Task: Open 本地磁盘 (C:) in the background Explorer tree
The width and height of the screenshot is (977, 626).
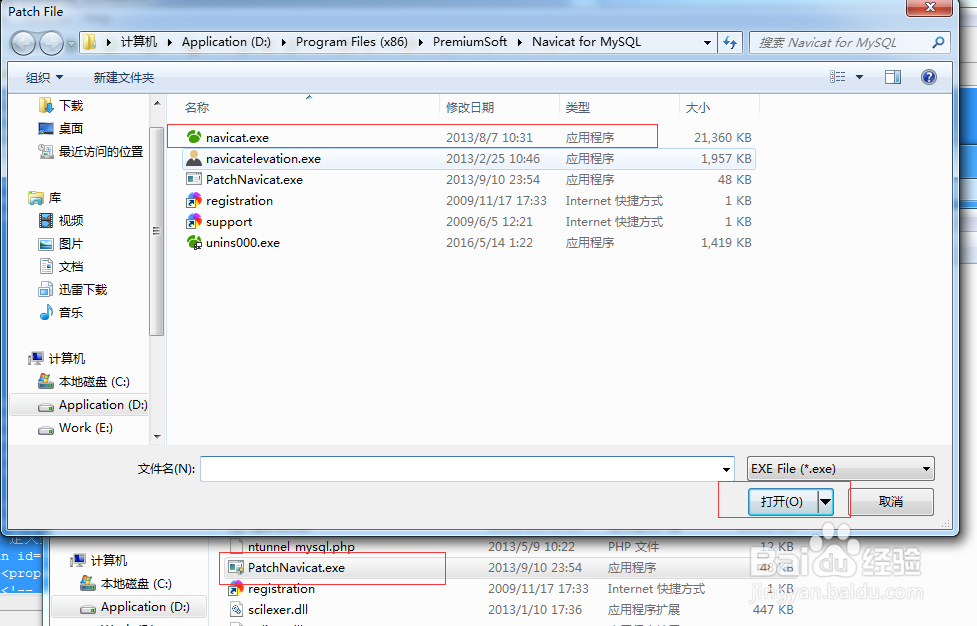Action: (136, 584)
